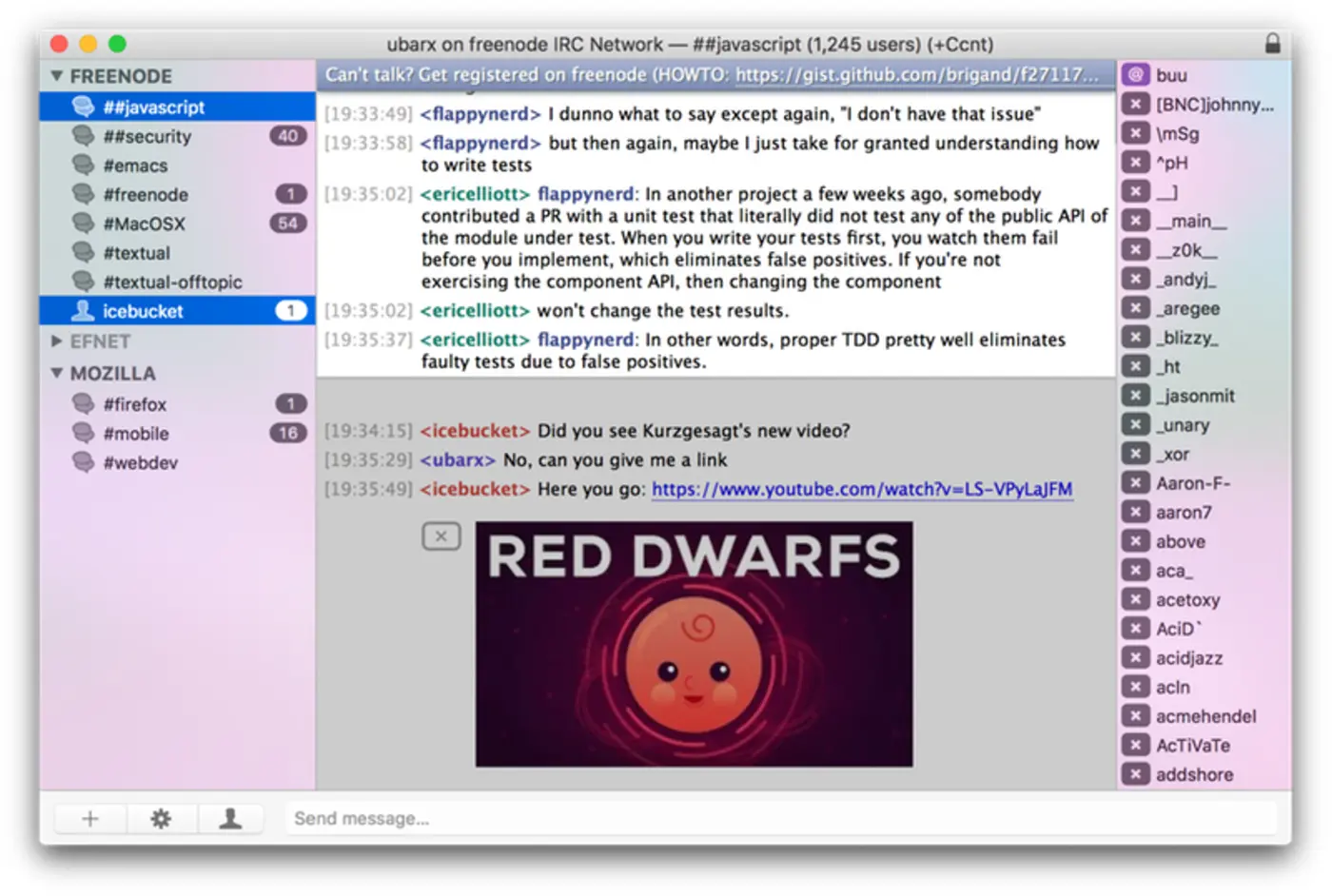Open the gear settings menu
This screenshot has width=1332, height=896.
pos(161,818)
